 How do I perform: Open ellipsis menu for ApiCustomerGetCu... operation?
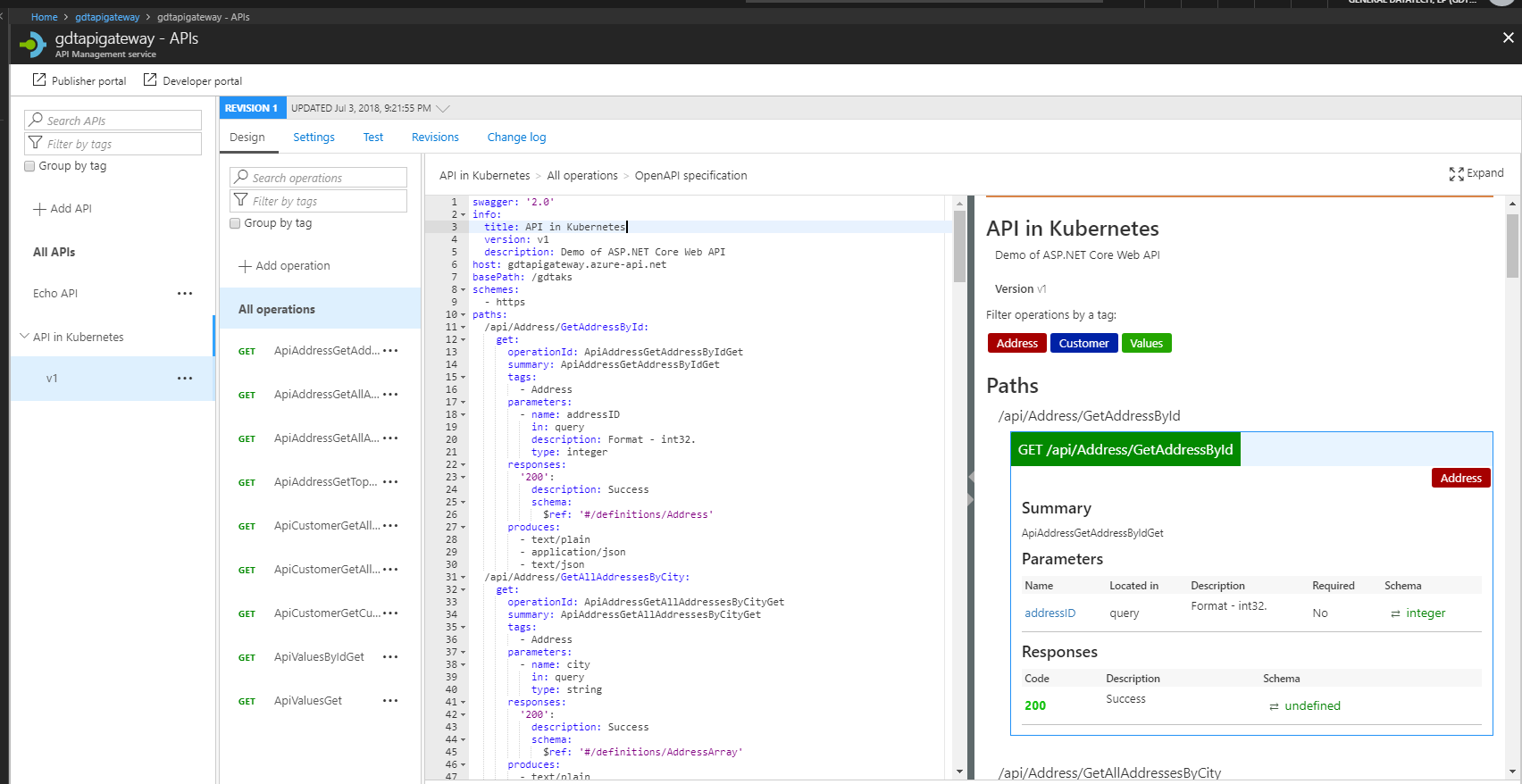coord(390,613)
